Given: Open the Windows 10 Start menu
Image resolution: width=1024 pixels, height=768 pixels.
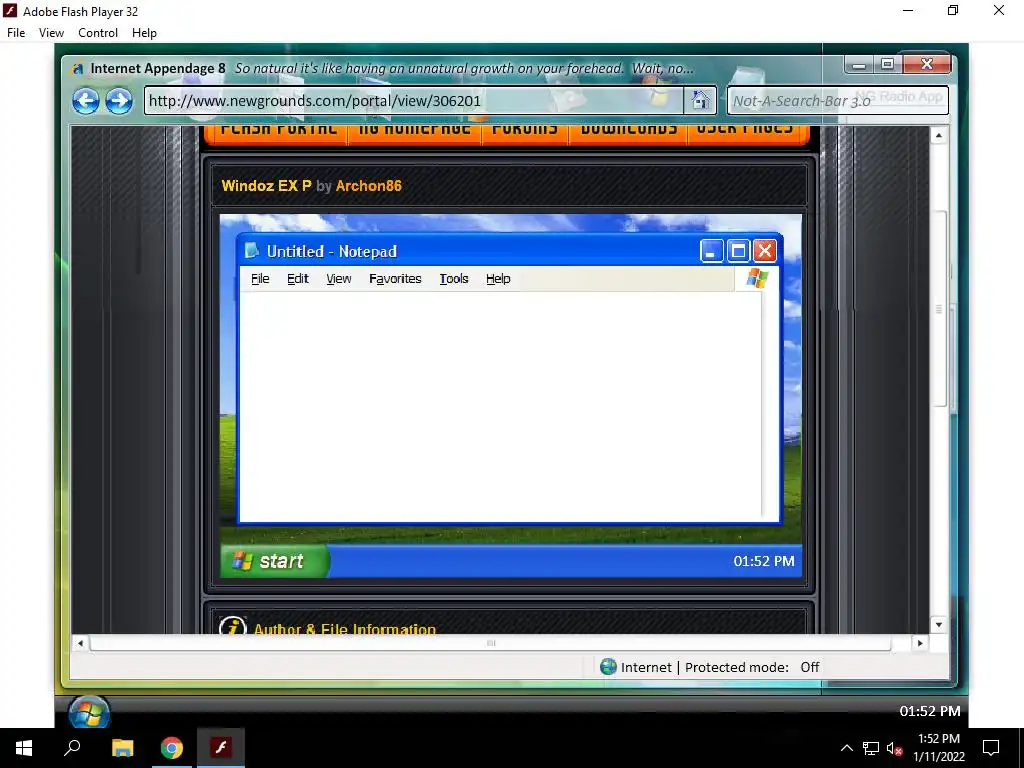Looking at the screenshot, I should coord(24,748).
